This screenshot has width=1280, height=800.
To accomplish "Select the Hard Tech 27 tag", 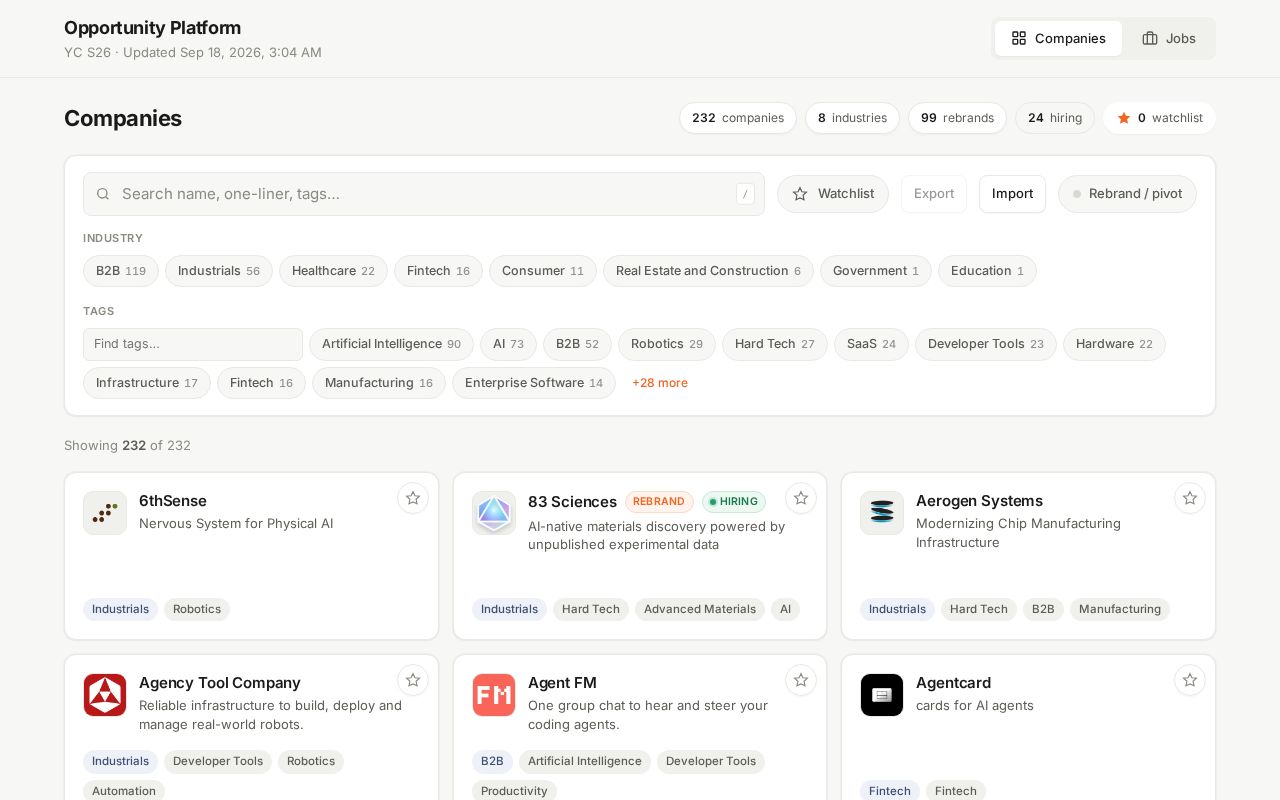I will click(x=775, y=344).
